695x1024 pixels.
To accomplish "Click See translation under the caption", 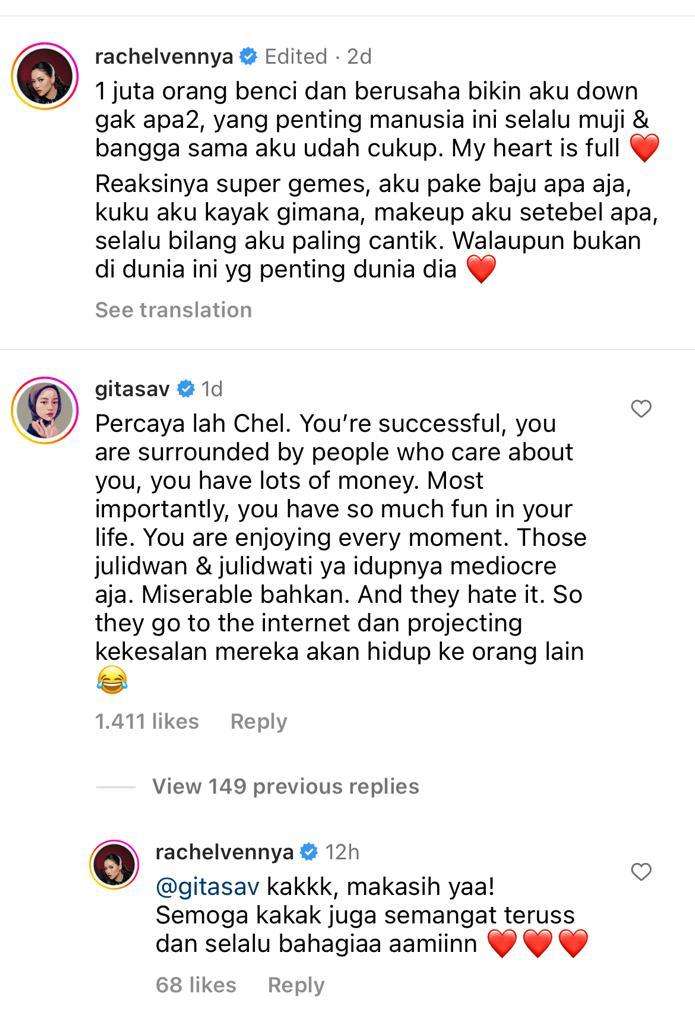I will pos(173,310).
